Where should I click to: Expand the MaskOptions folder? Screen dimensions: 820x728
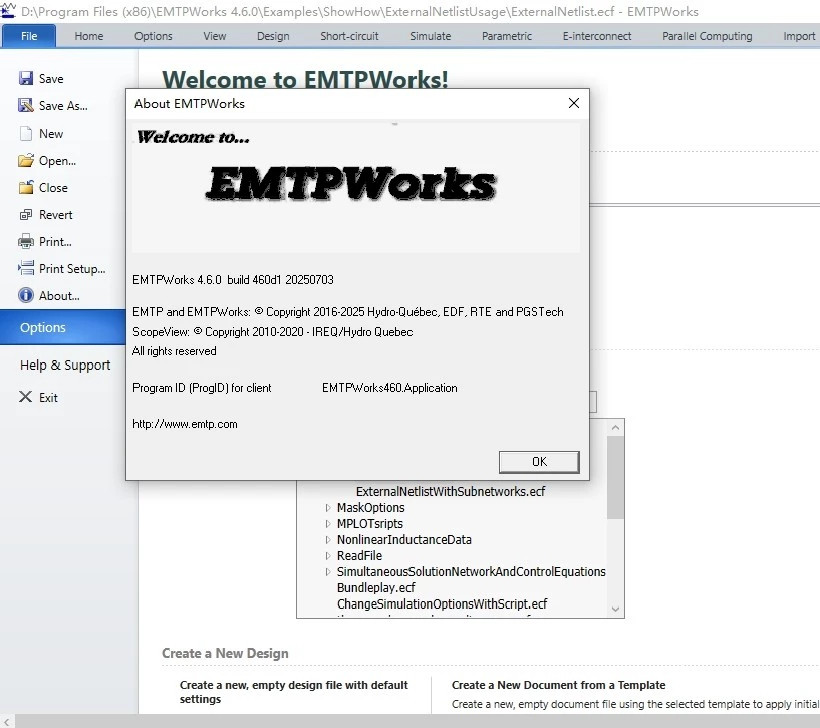tap(328, 507)
